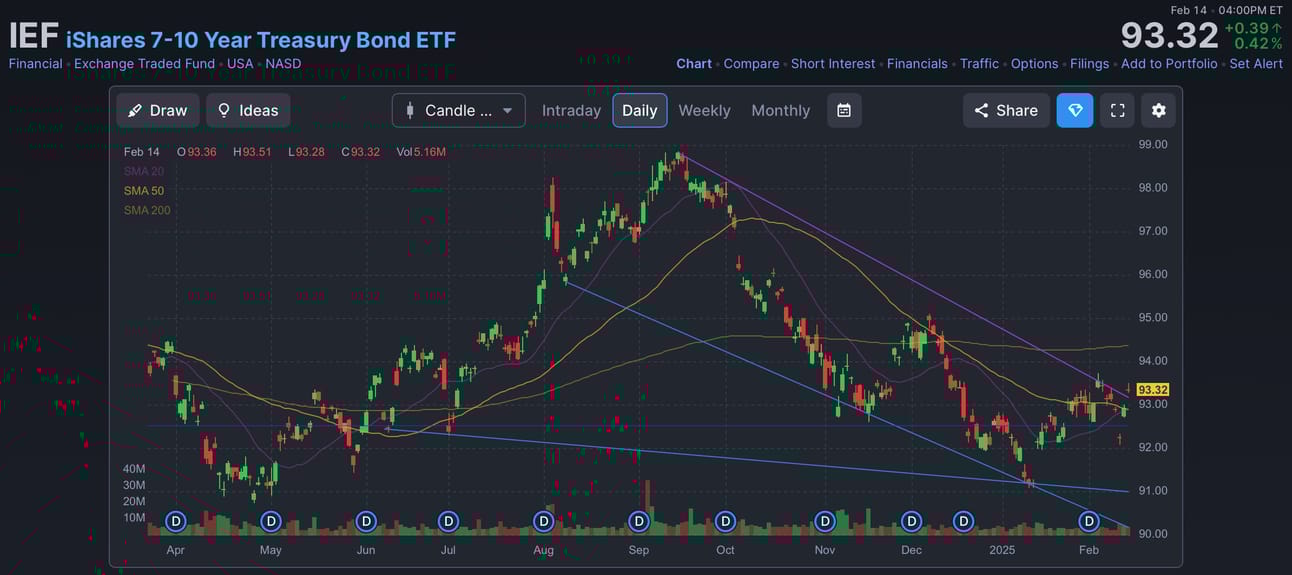Open the Options link
This screenshot has height=575, width=1292.
point(1034,63)
